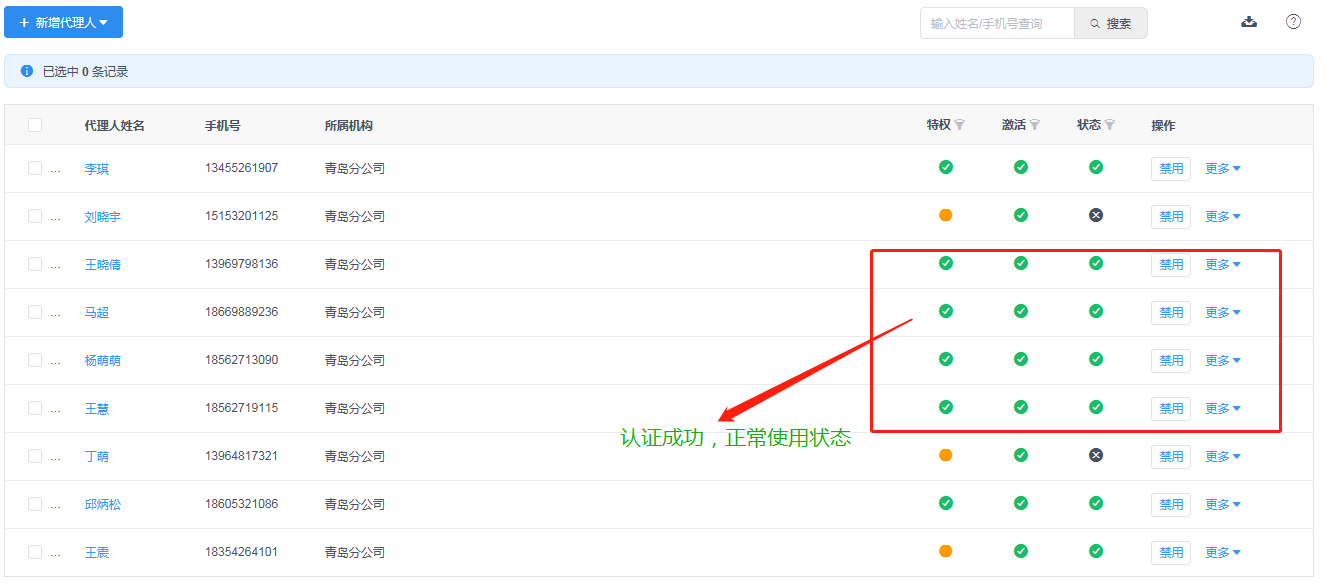Toggle the select-all checkbox in table header
This screenshot has height=588, width=1326.
pos(35,125)
